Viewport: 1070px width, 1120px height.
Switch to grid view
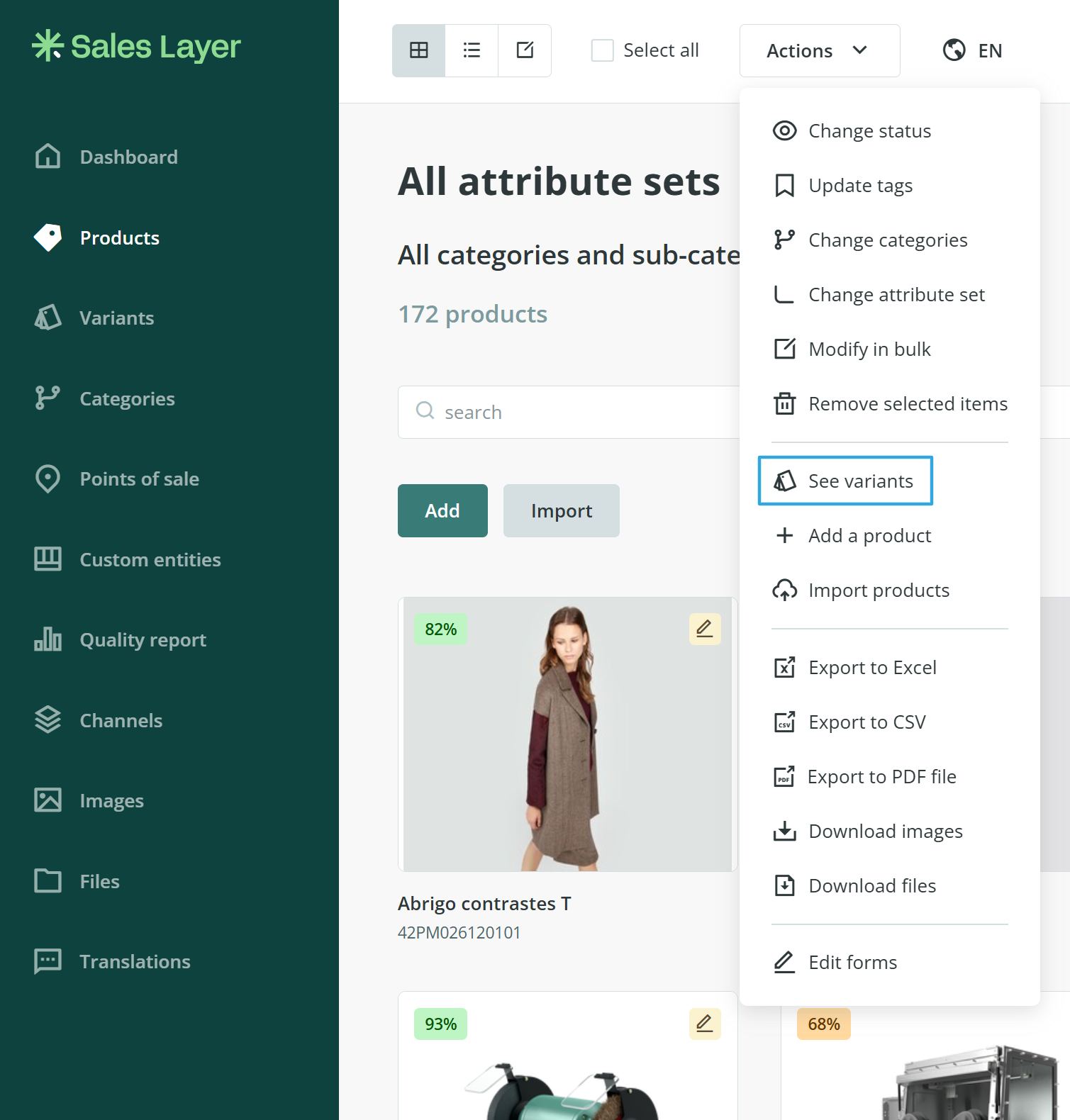click(419, 50)
